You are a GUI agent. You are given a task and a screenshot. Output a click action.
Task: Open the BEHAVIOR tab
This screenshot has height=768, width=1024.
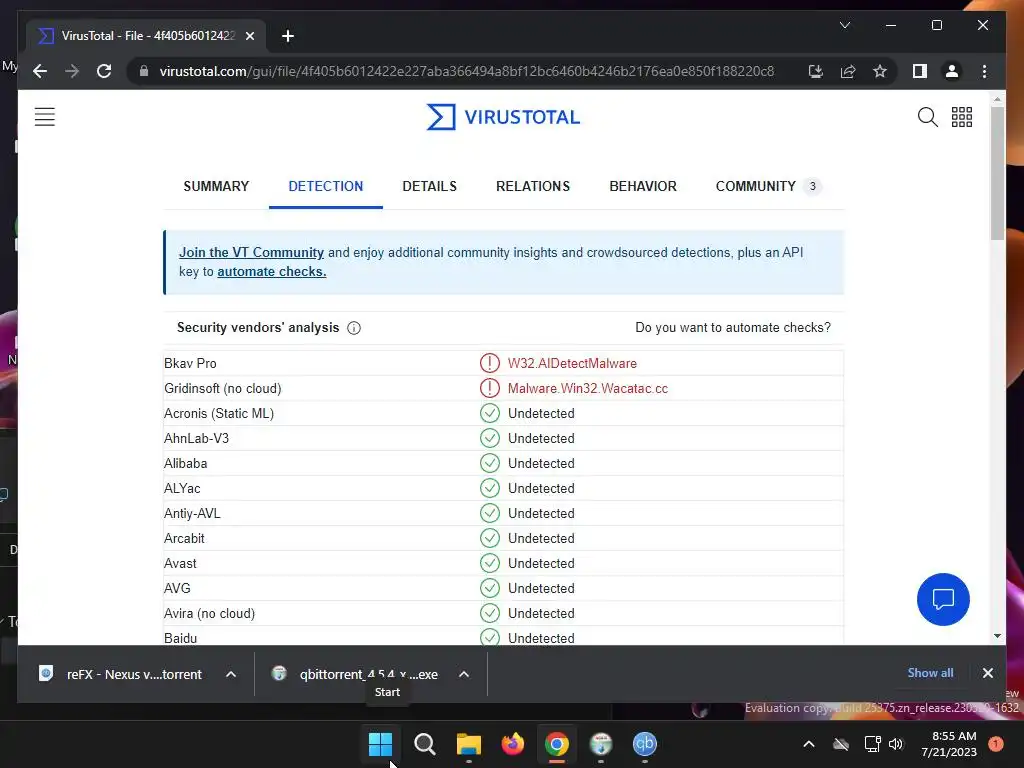tap(643, 187)
